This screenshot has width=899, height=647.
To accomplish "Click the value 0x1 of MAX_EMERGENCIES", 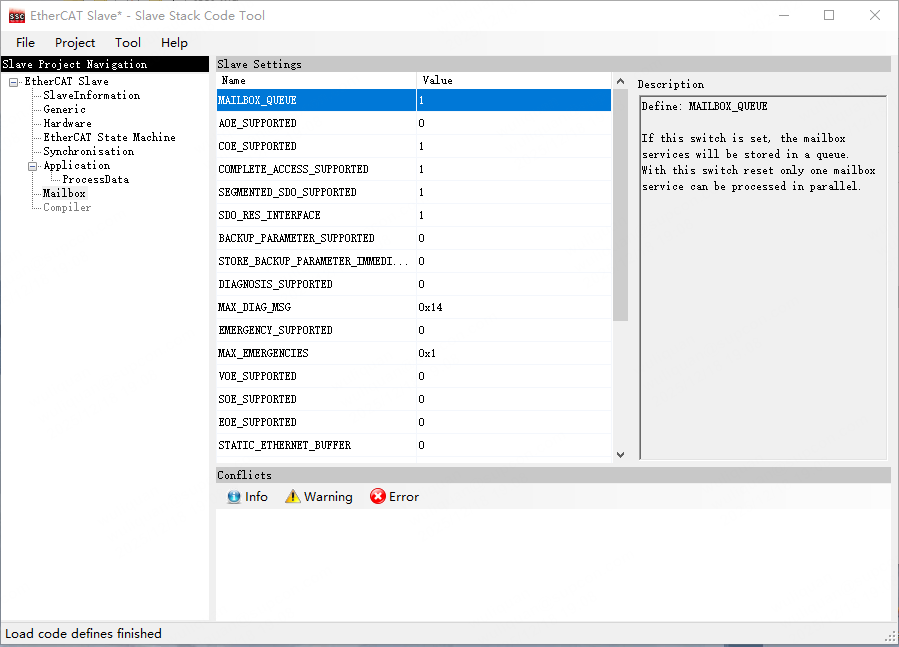I will (427, 353).
